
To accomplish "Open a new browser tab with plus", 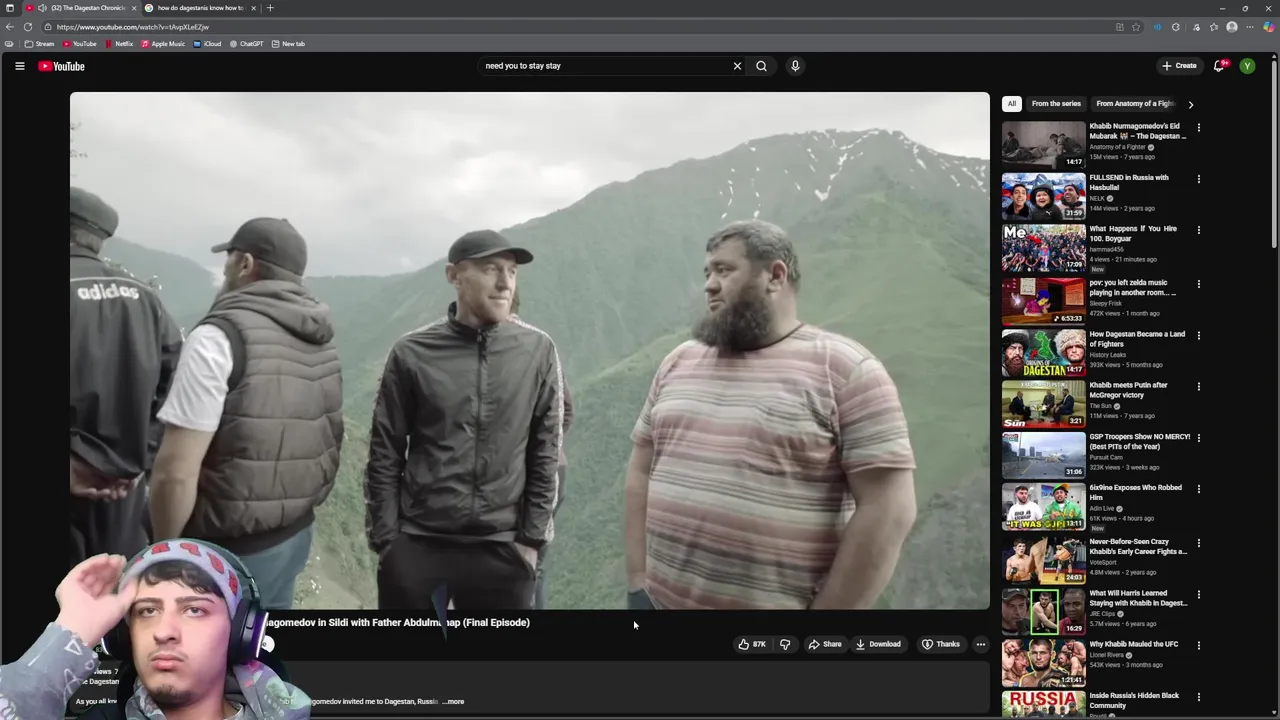I will point(269,8).
